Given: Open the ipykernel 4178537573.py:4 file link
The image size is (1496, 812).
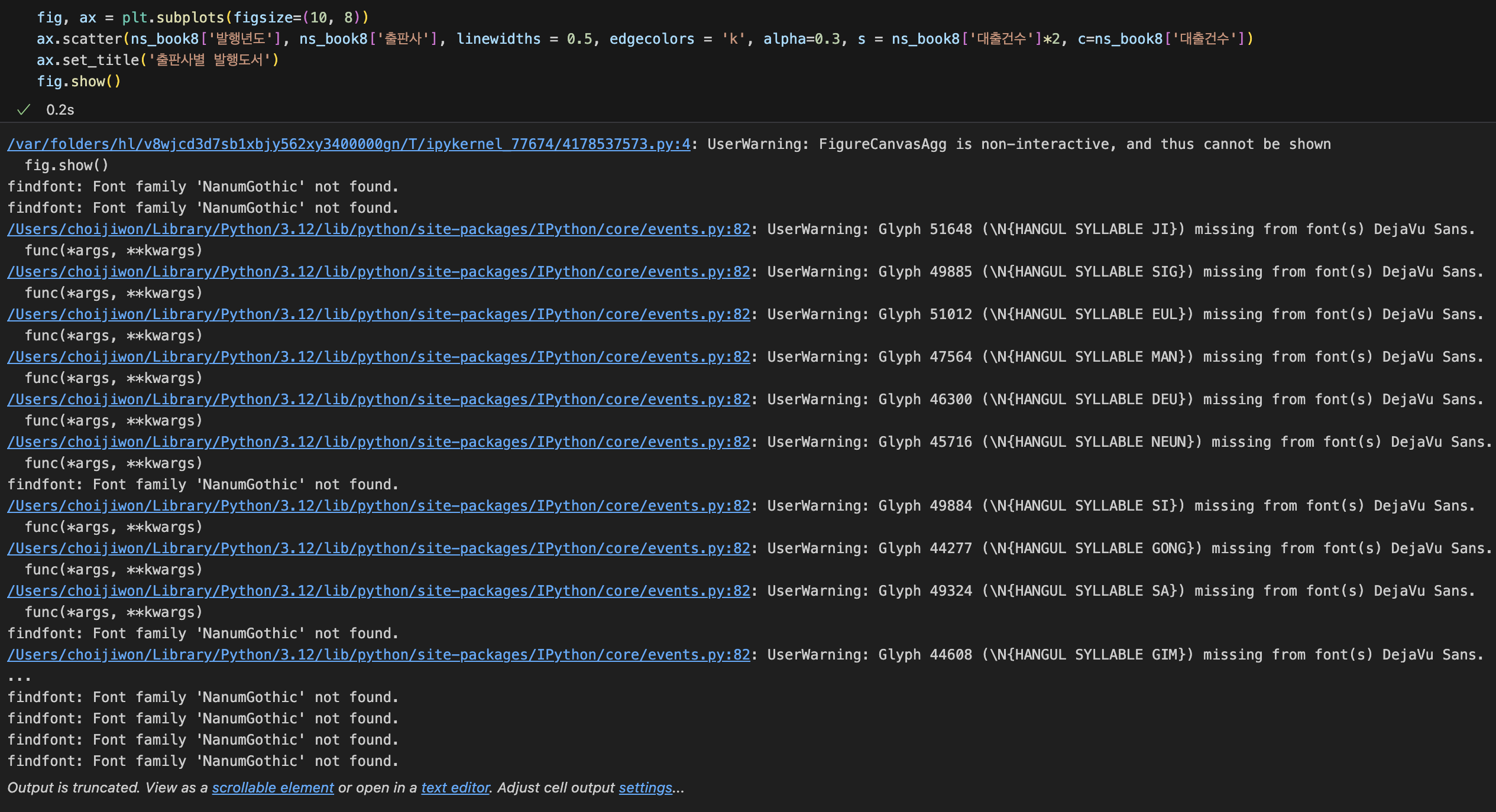Looking at the screenshot, I should coord(348,144).
